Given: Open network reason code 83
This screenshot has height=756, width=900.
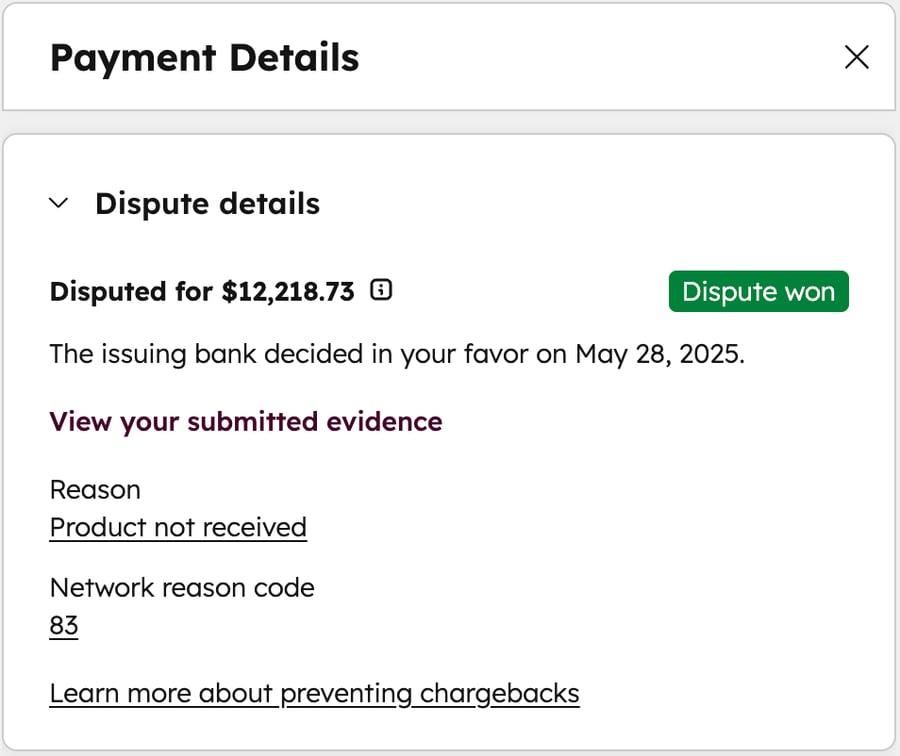Looking at the screenshot, I should tap(64, 625).
